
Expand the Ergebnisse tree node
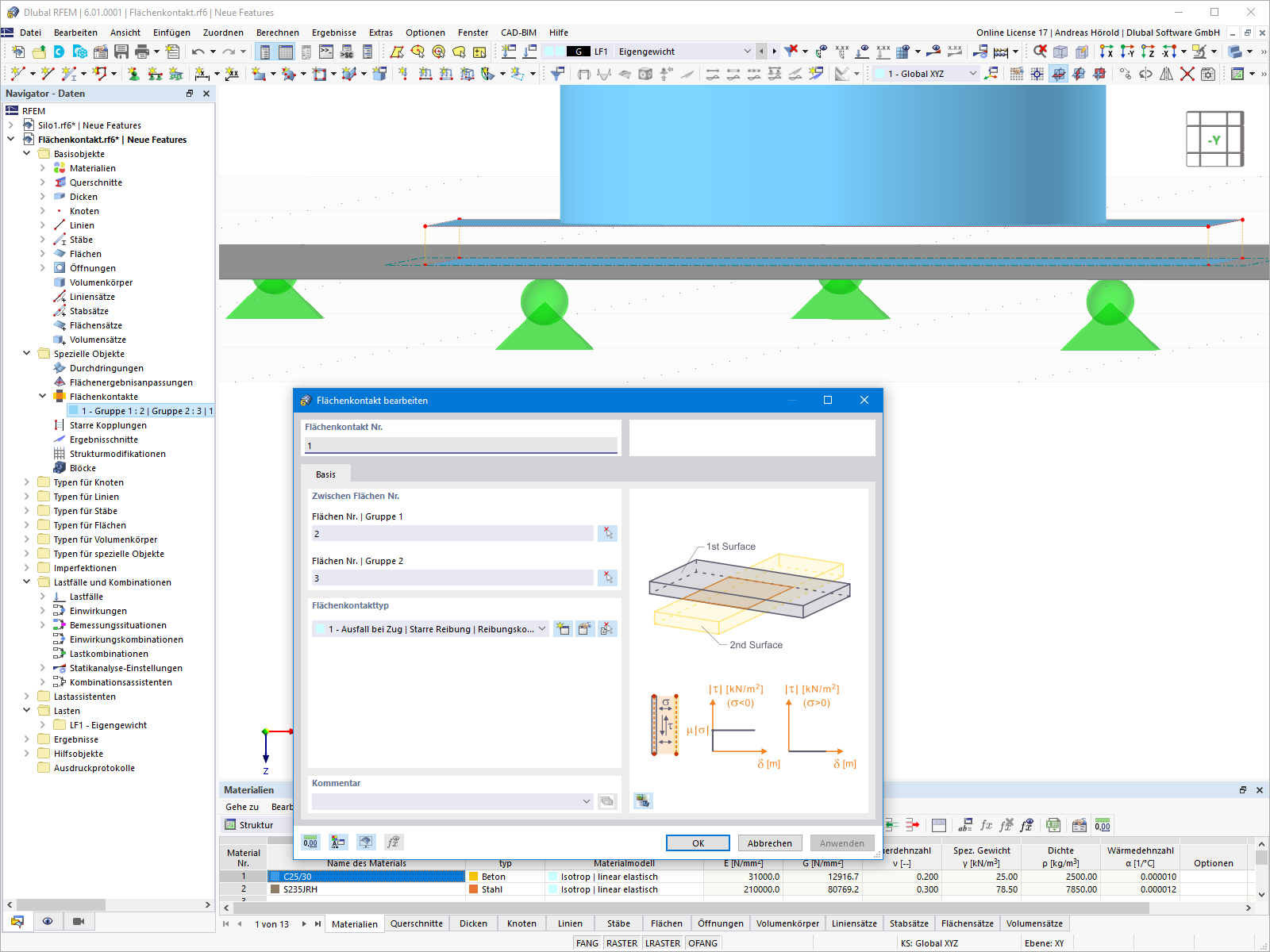27,739
